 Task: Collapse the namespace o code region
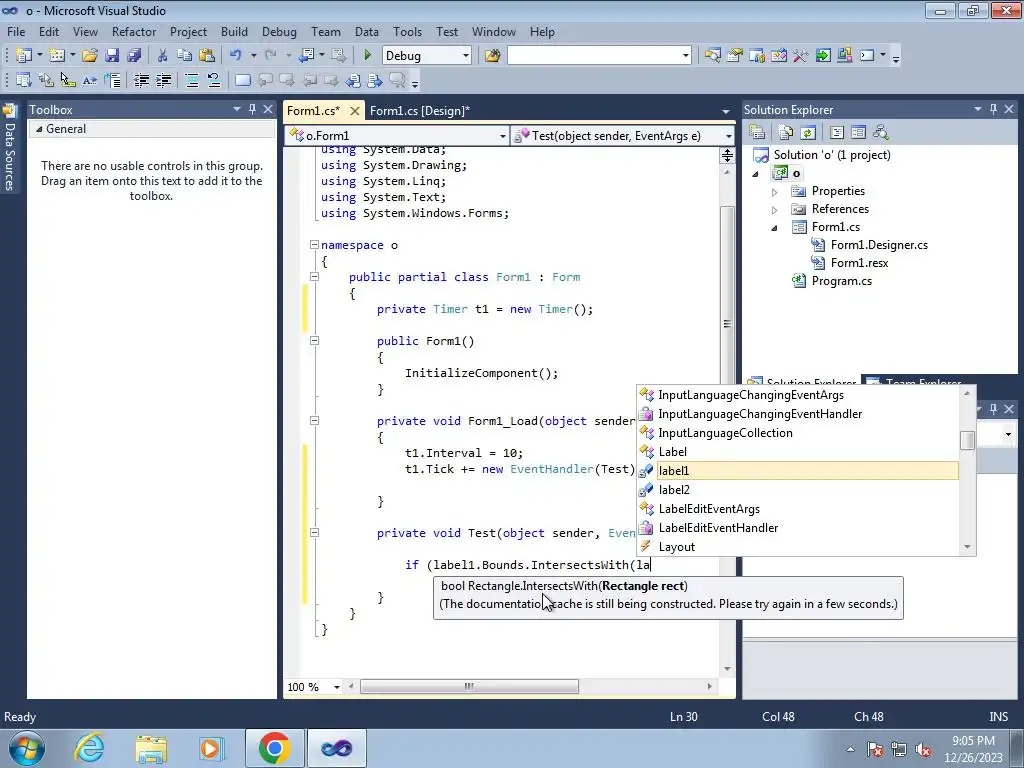[x=314, y=245]
